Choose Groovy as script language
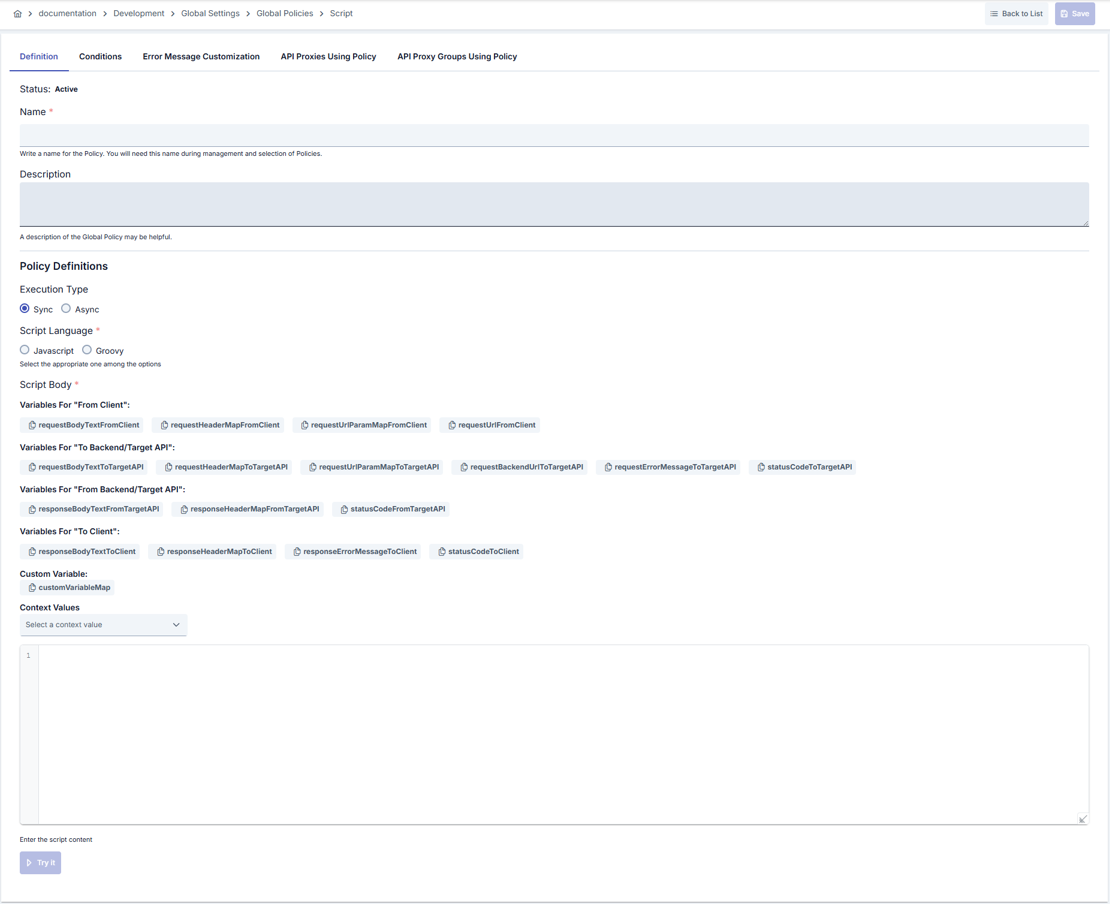Viewport: 1110px width, 904px height. click(87, 350)
